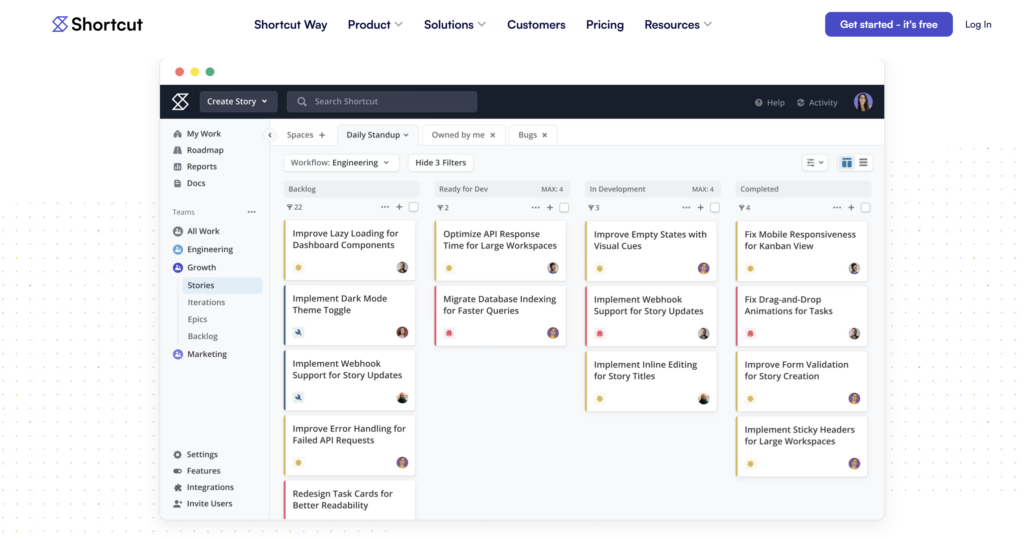
Task: Select the Daily Standup tab
Action: click(x=377, y=135)
